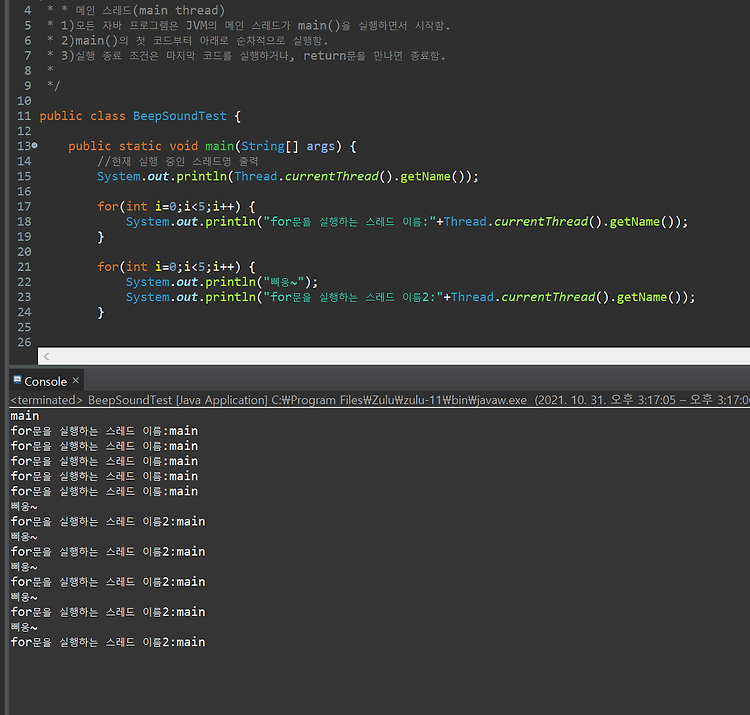Click the String type in main arguments

pos(263,146)
